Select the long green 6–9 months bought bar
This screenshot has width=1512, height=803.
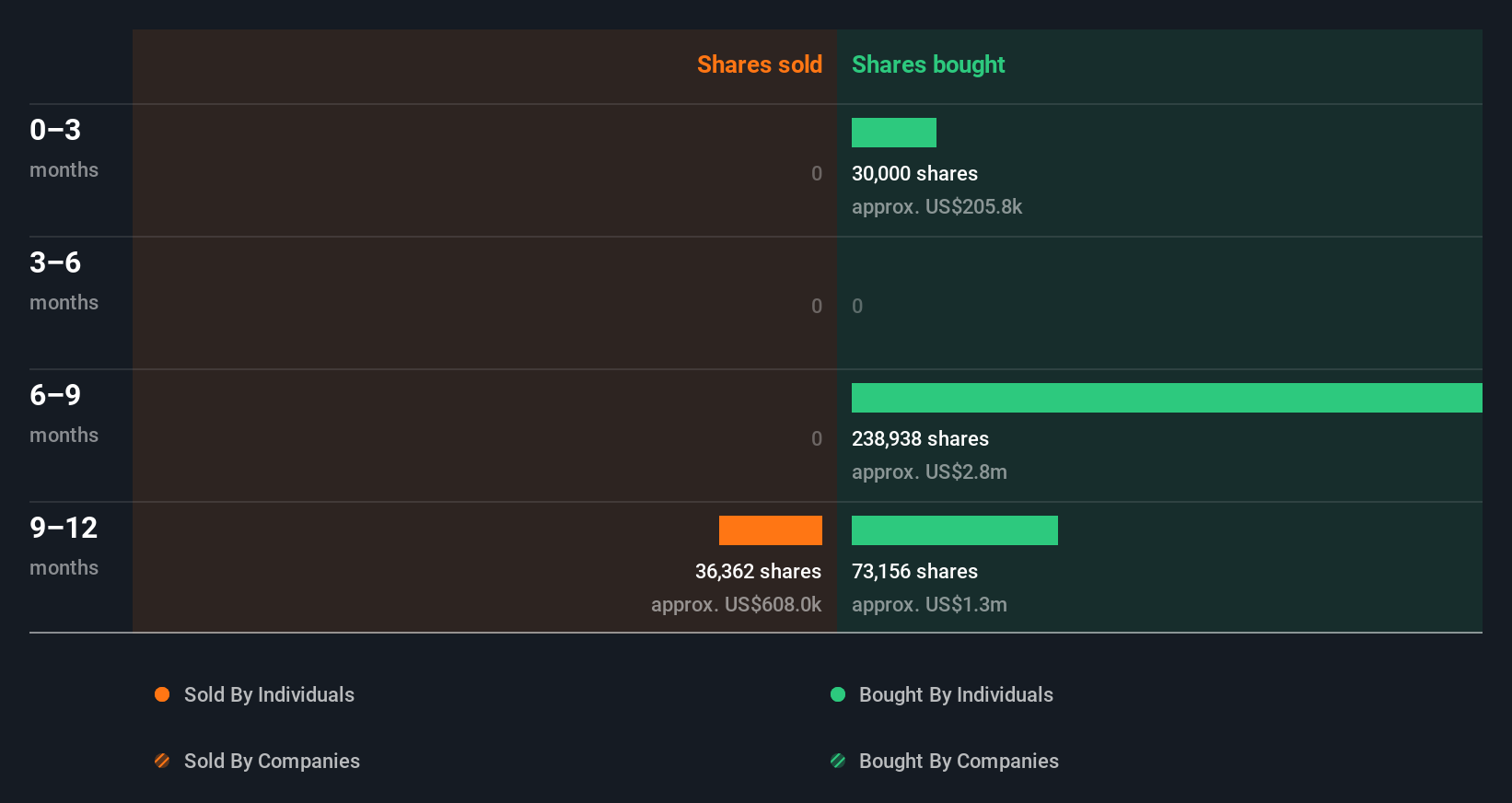click(1167, 398)
